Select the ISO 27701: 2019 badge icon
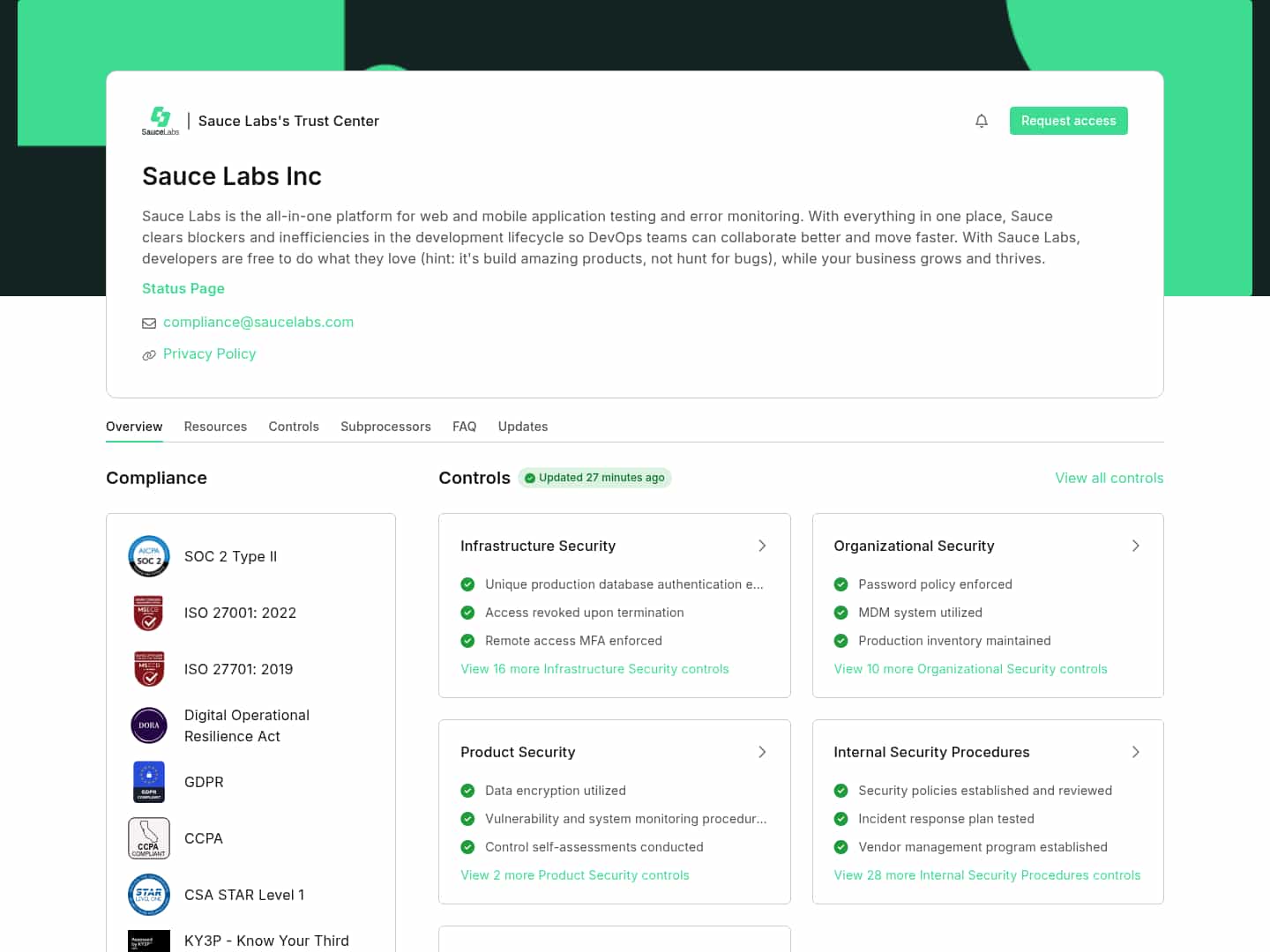Viewport: 1270px width, 952px height. point(149,669)
